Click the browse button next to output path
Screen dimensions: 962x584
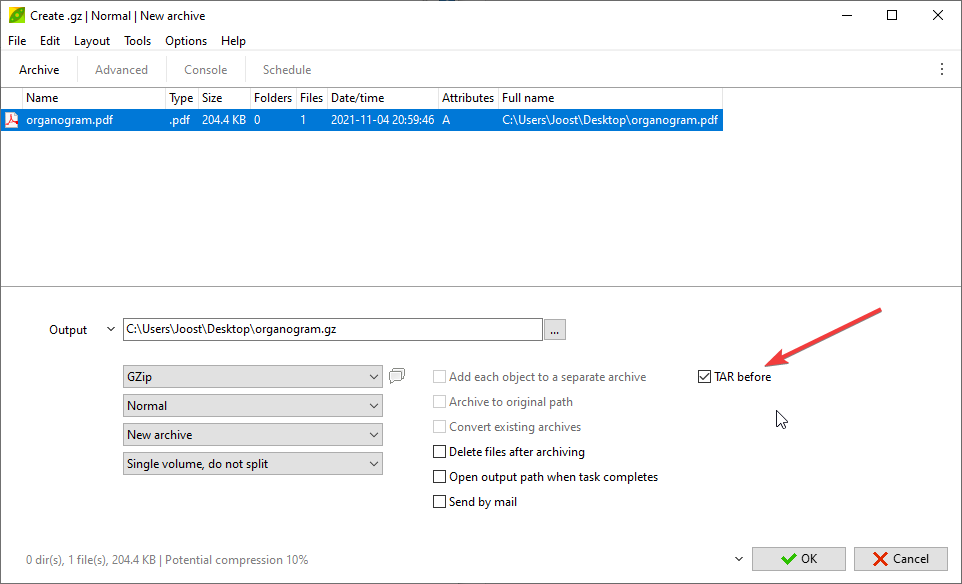[x=555, y=329]
